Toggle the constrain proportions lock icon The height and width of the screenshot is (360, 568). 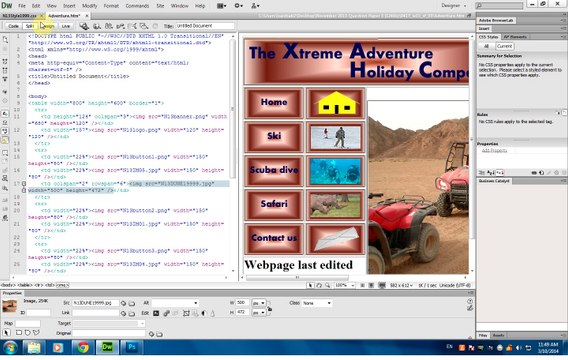click(x=270, y=309)
